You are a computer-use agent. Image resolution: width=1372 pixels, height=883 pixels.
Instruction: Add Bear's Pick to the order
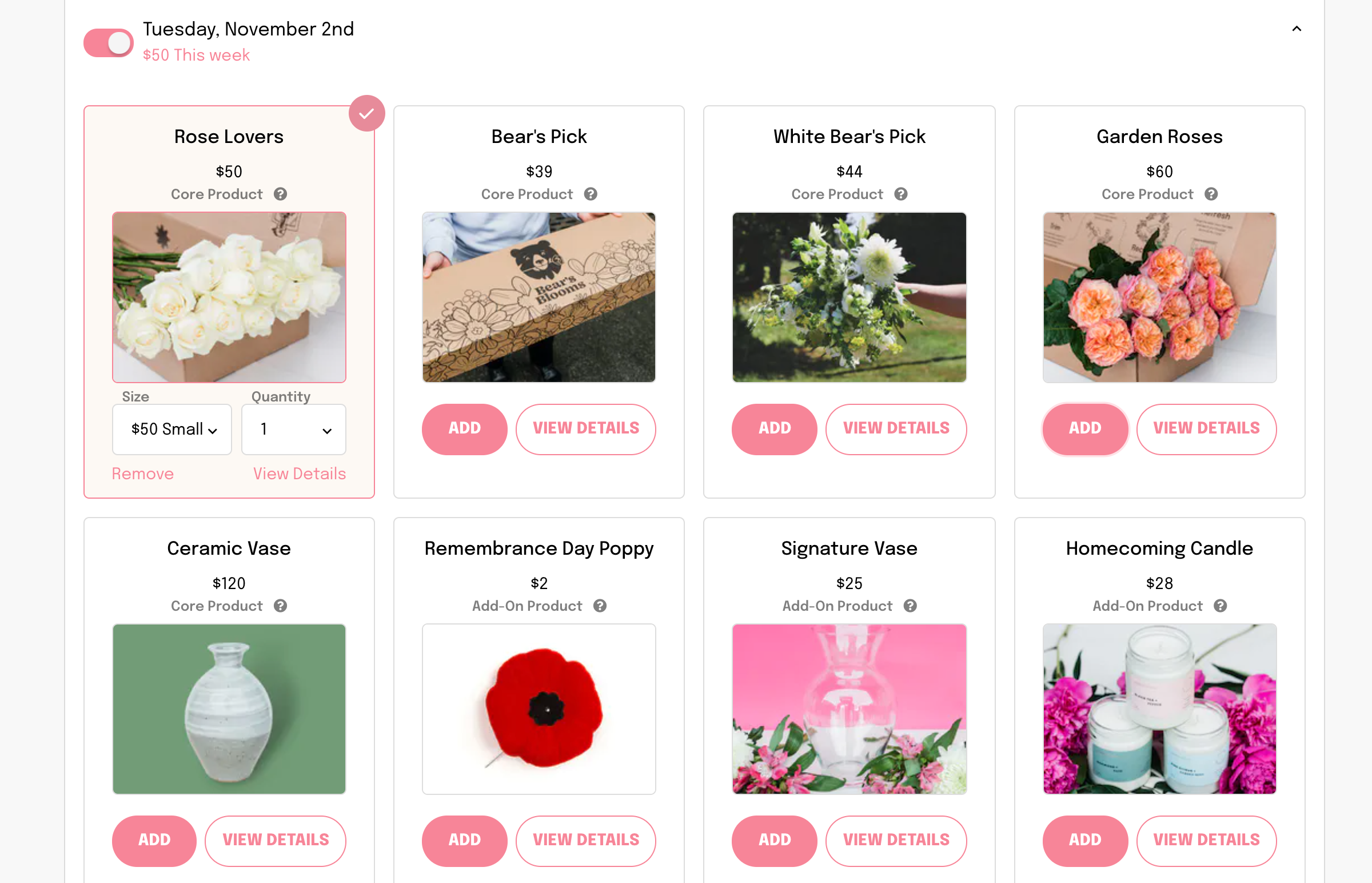(x=464, y=429)
